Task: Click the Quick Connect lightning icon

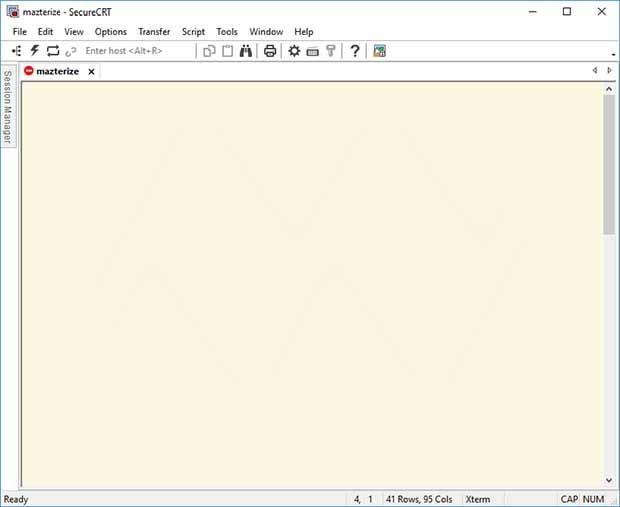Action: click(x=34, y=51)
